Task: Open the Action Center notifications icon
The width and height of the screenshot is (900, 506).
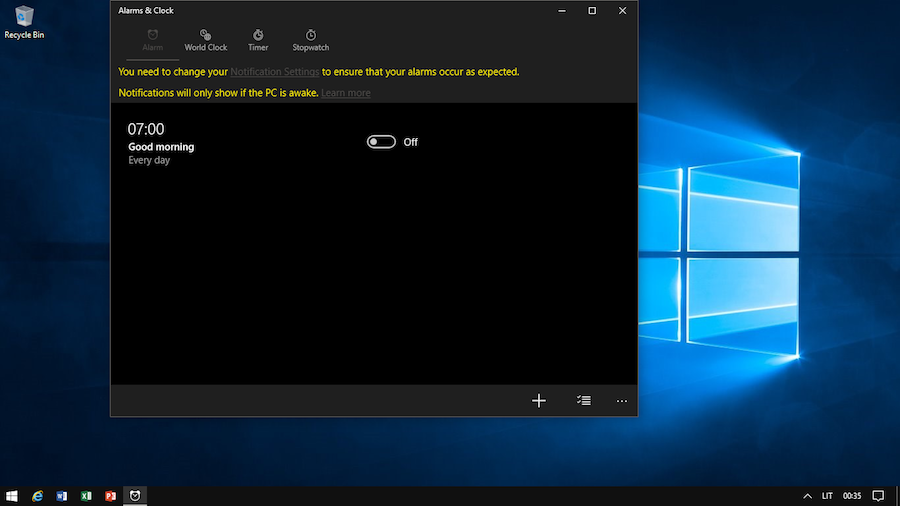Action: coord(878,496)
